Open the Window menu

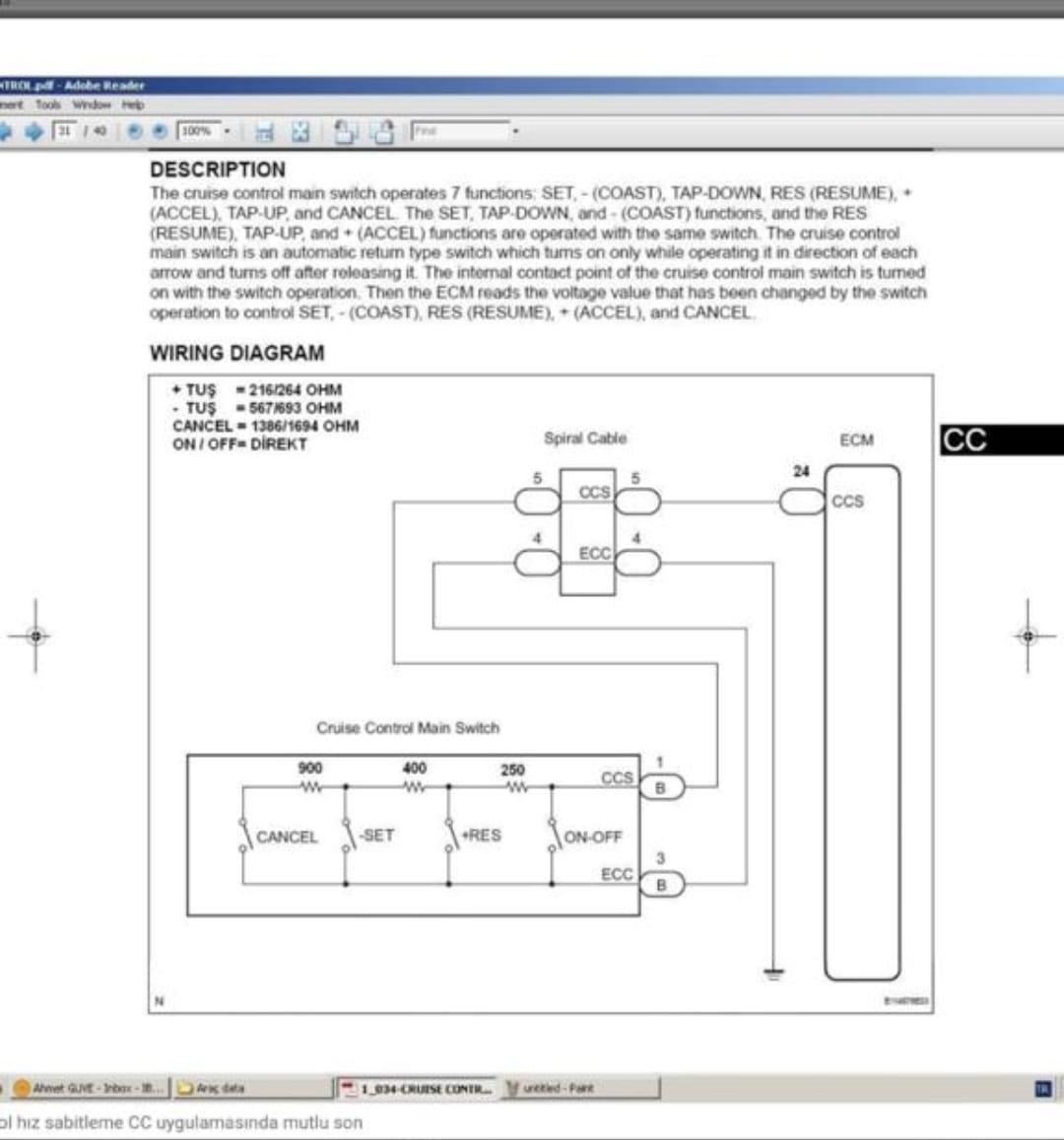pyautogui.click(x=90, y=104)
